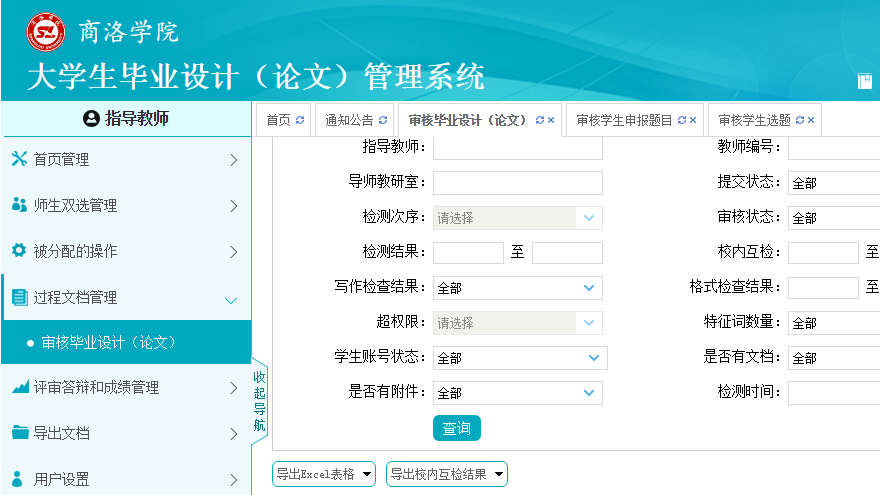
Task: Open the 是否有附件 dropdown
Action: point(517,393)
